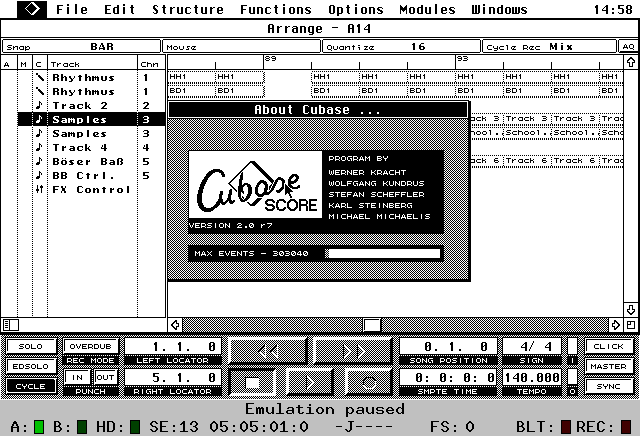Click the Stop transport button
Image resolution: width=640 pixels, height=436 pixels.
pyautogui.click(x=255, y=383)
